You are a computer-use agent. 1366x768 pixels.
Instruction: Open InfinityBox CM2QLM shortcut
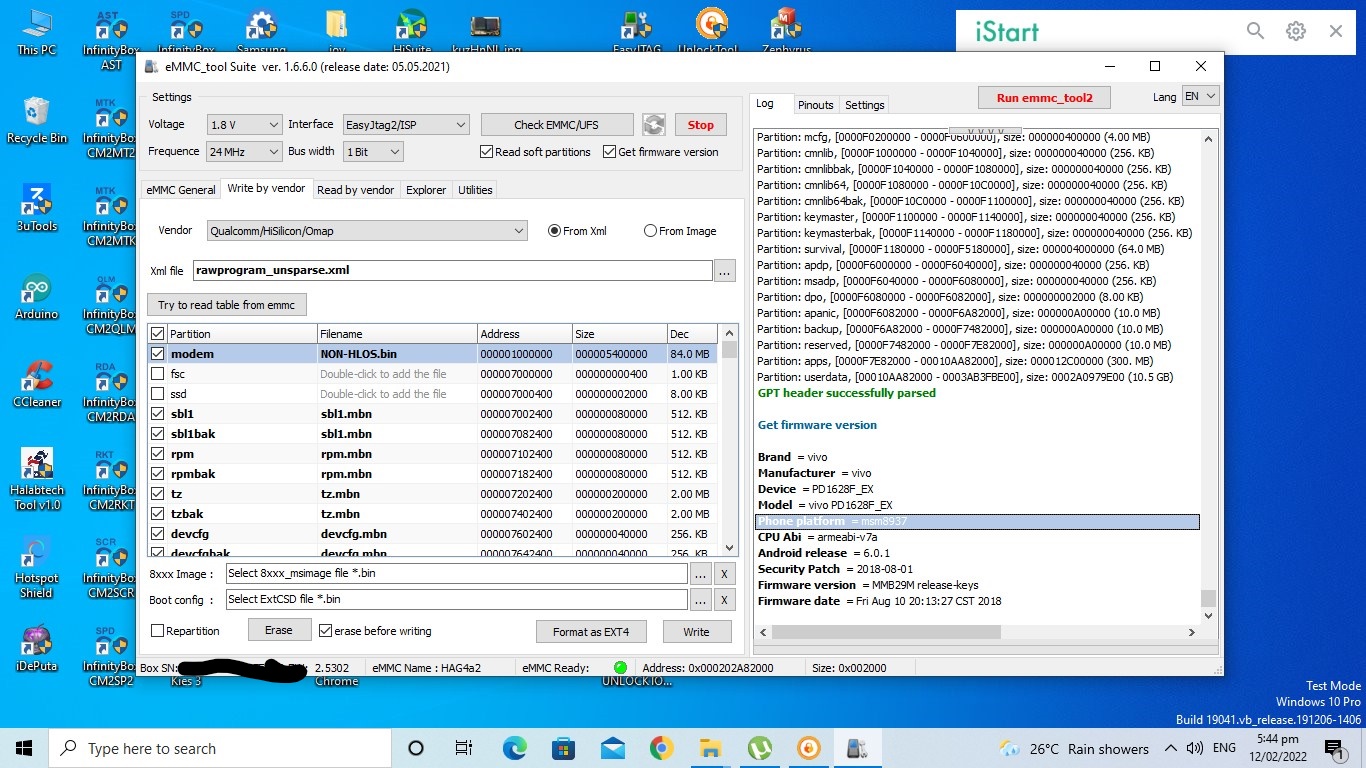(x=110, y=304)
